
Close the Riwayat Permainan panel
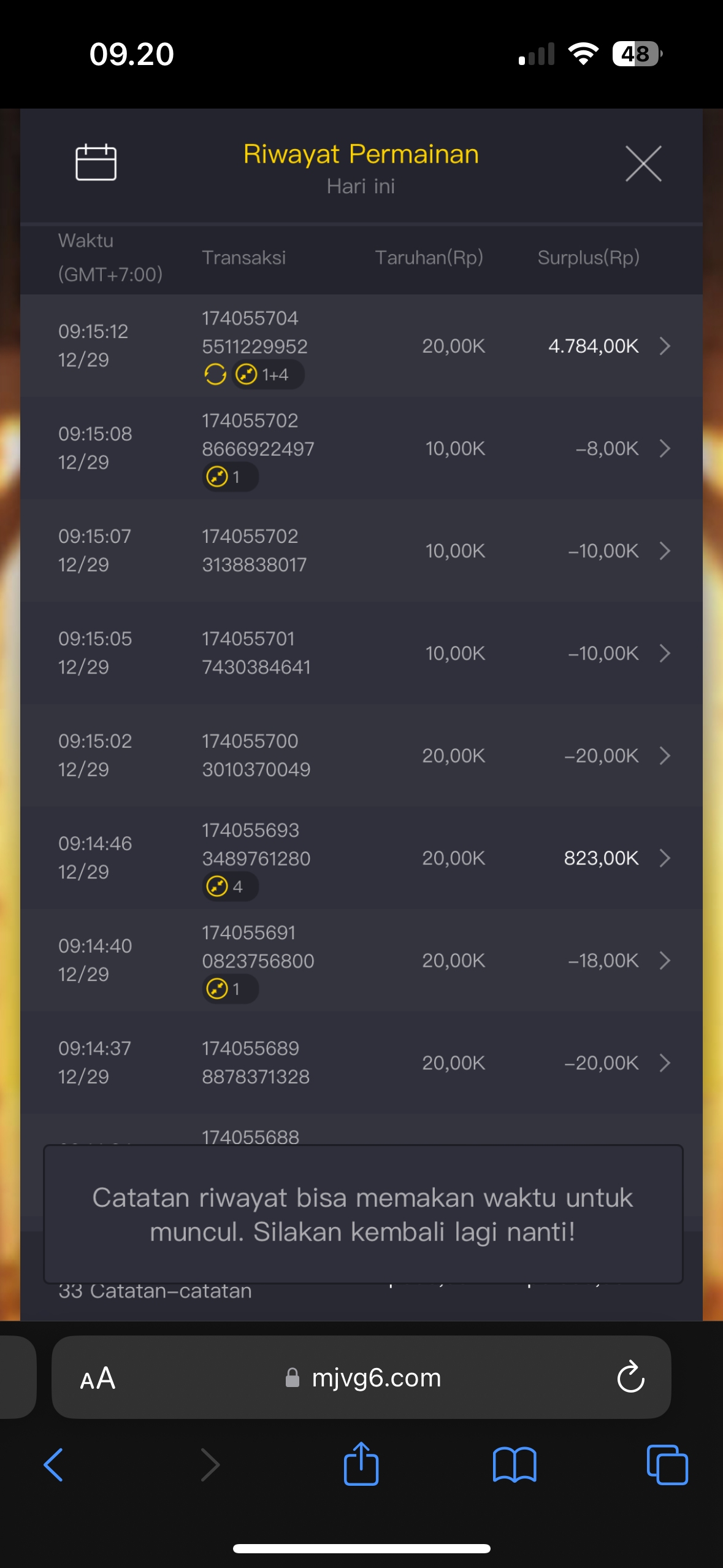click(x=643, y=164)
